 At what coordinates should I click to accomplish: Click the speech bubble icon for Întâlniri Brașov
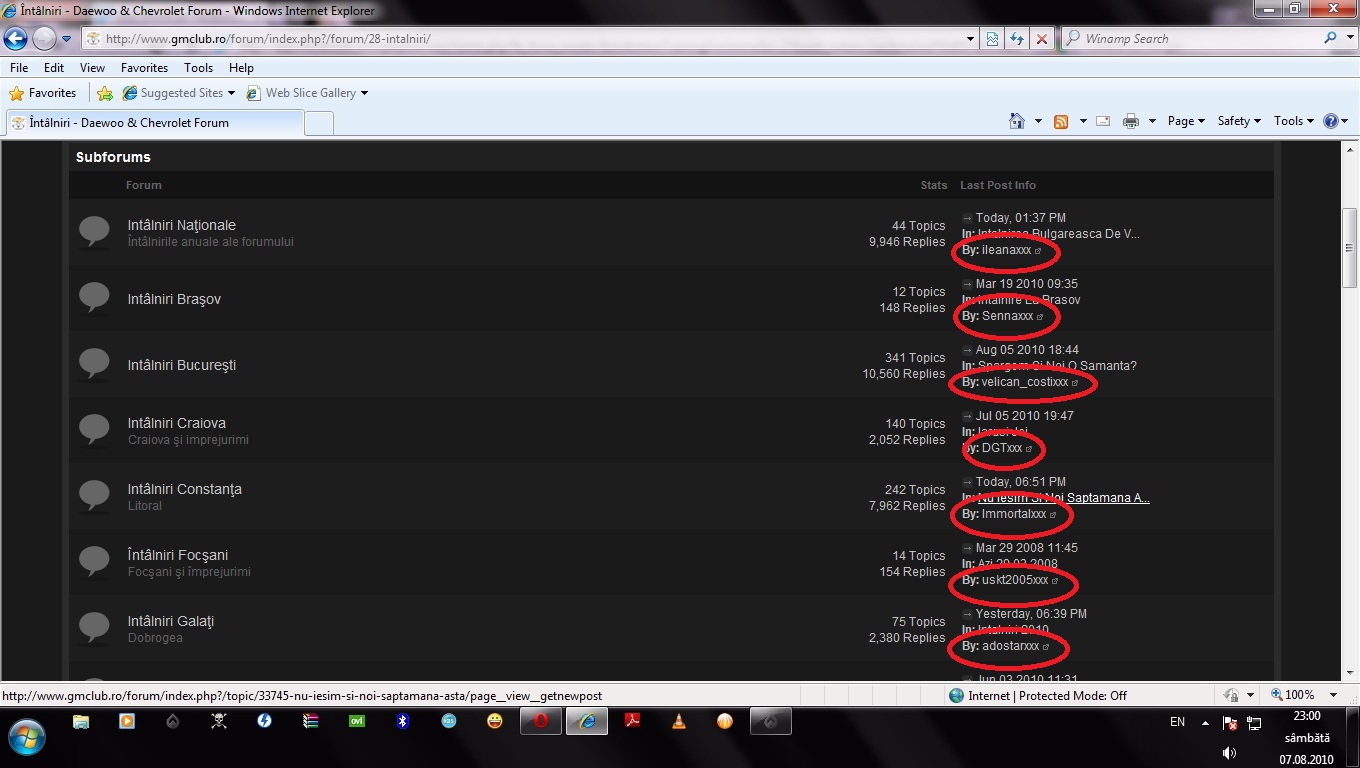(x=94, y=298)
